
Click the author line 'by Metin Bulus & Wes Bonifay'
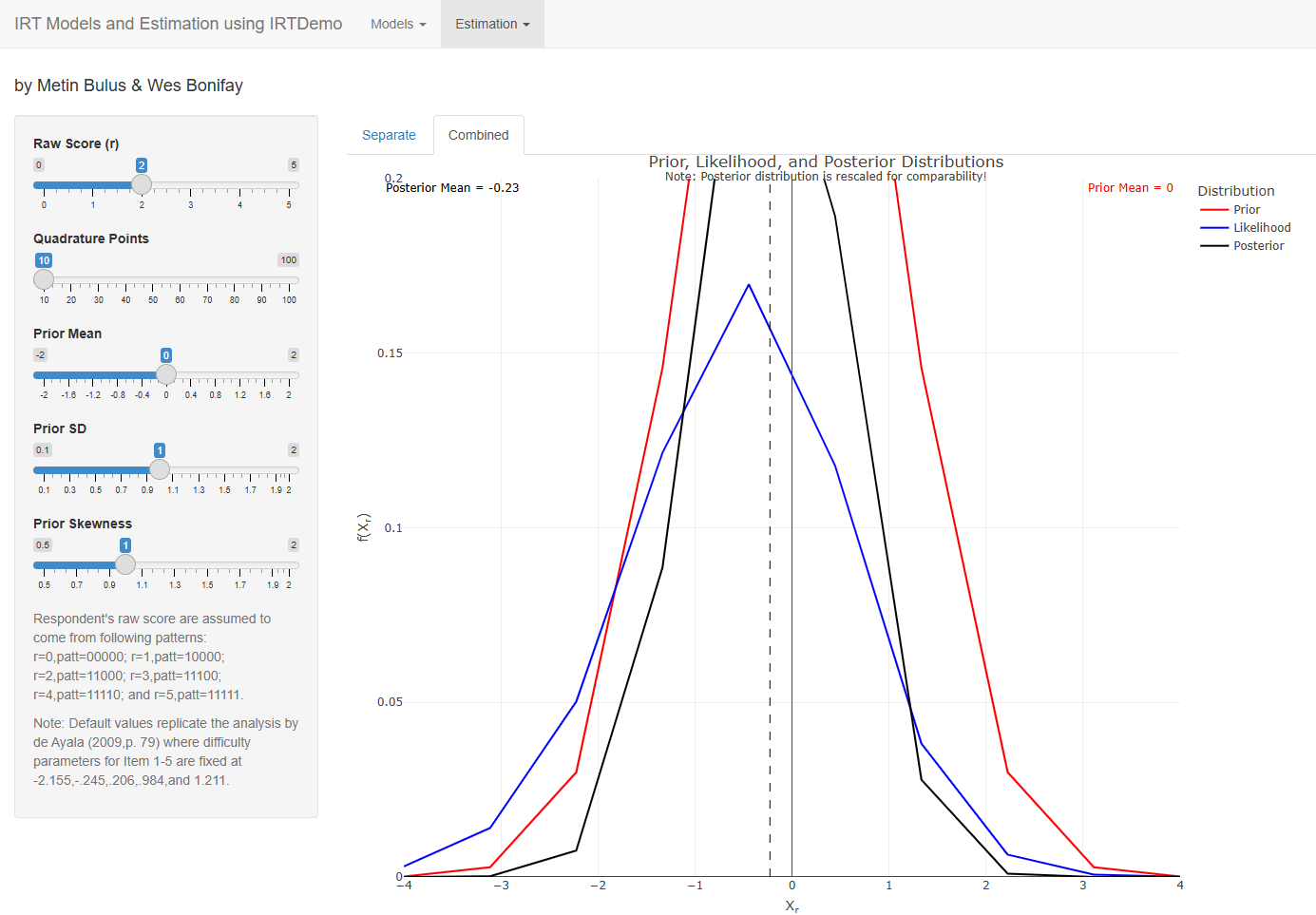click(x=128, y=86)
